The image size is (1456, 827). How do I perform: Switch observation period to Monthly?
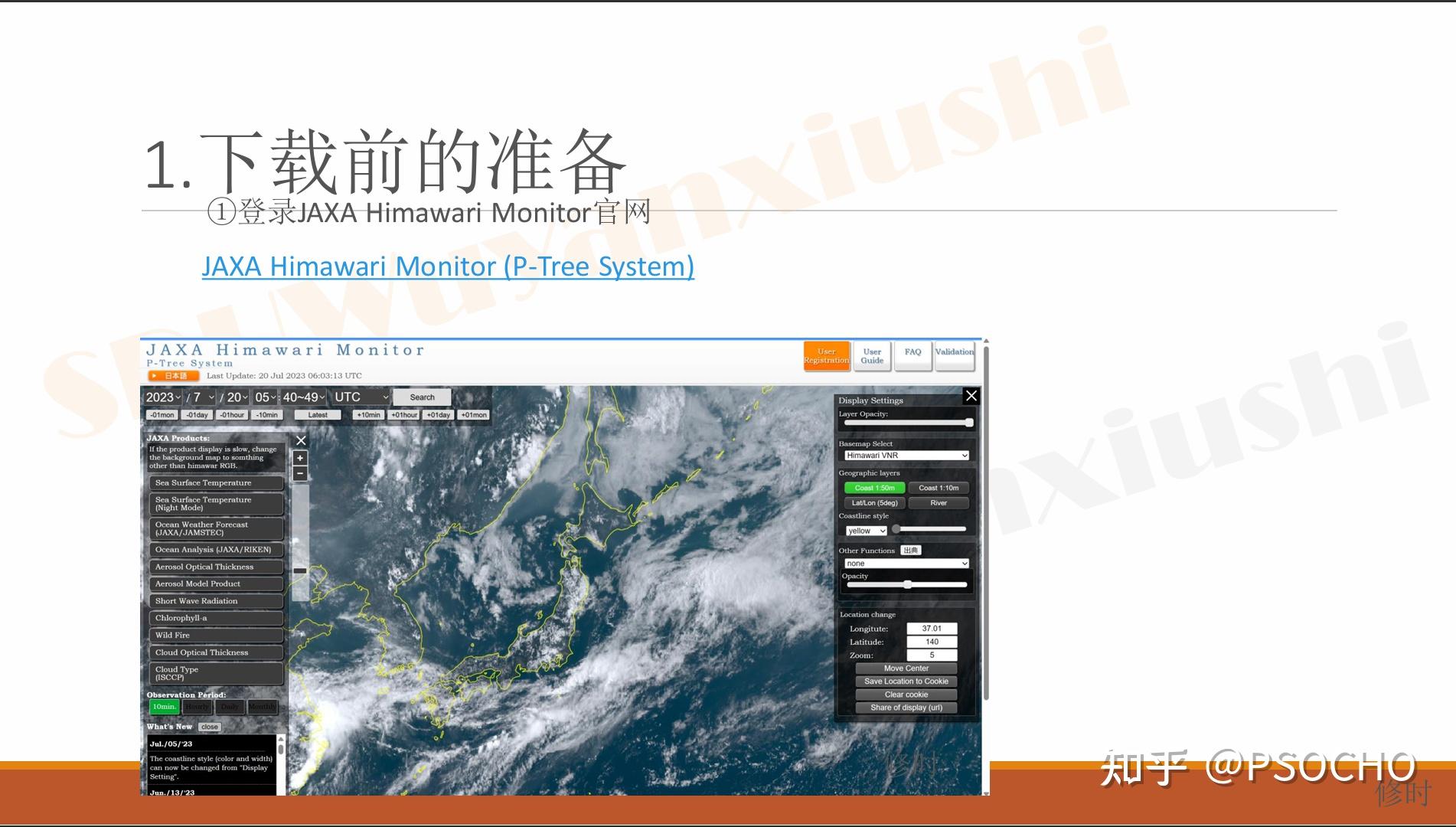click(262, 706)
